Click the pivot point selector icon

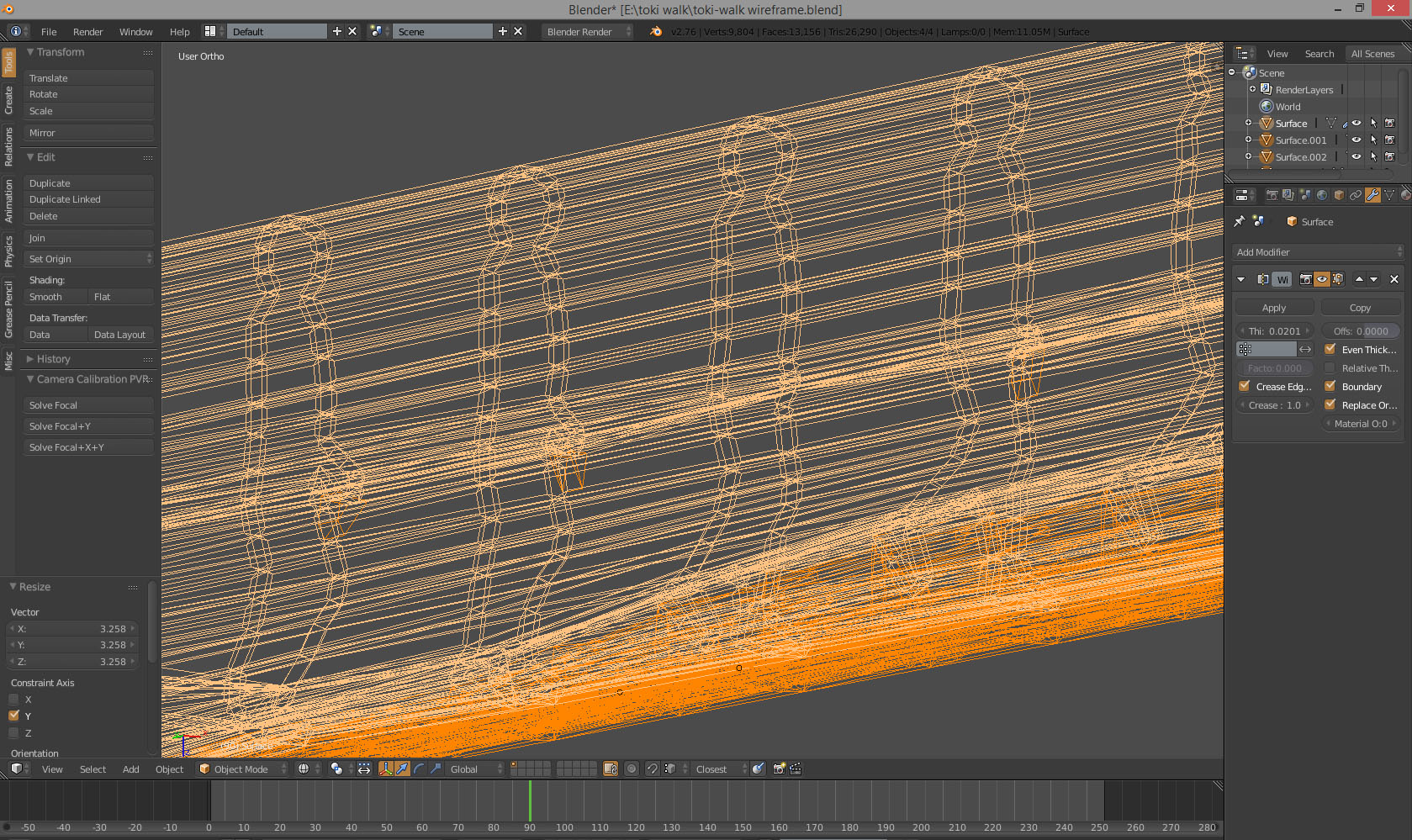340,769
